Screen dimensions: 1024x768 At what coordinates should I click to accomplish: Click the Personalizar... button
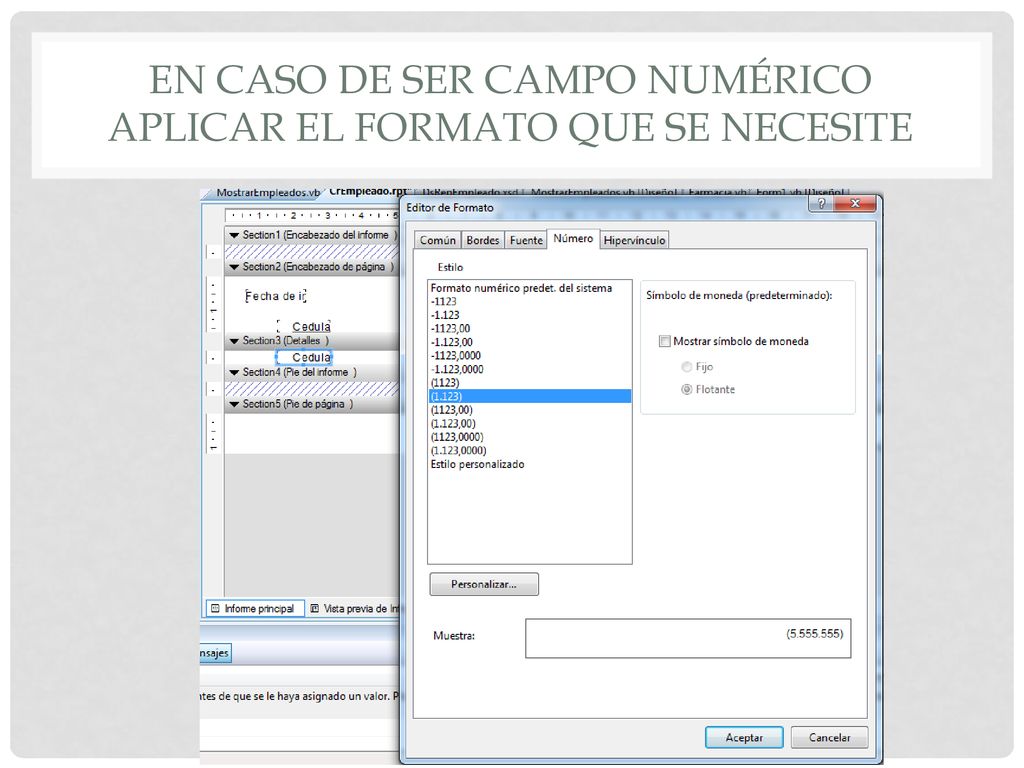pos(484,584)
